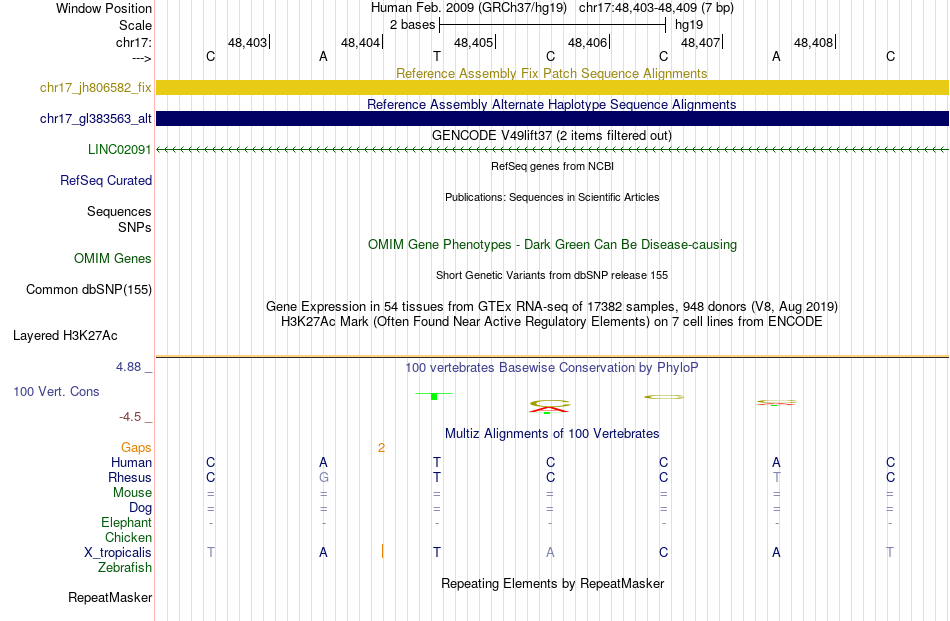Click the Rhesus species label
Image resolution: width=950 pixels, height=621 pixels.
pyautogui.click(x=130, y=478)
